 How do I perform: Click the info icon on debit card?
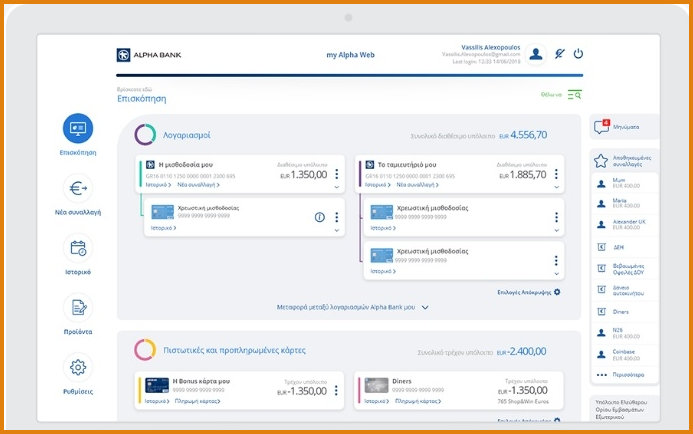click(x=320, y=217)
